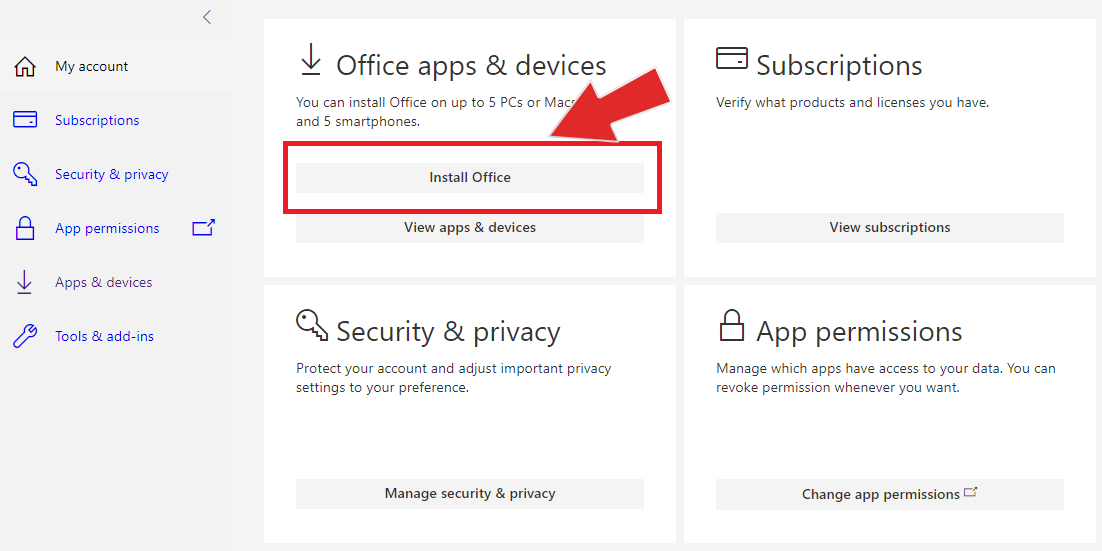The image size is (1102, 551).
Task: Click View subscriptions button
Action: tap(890, 228)
